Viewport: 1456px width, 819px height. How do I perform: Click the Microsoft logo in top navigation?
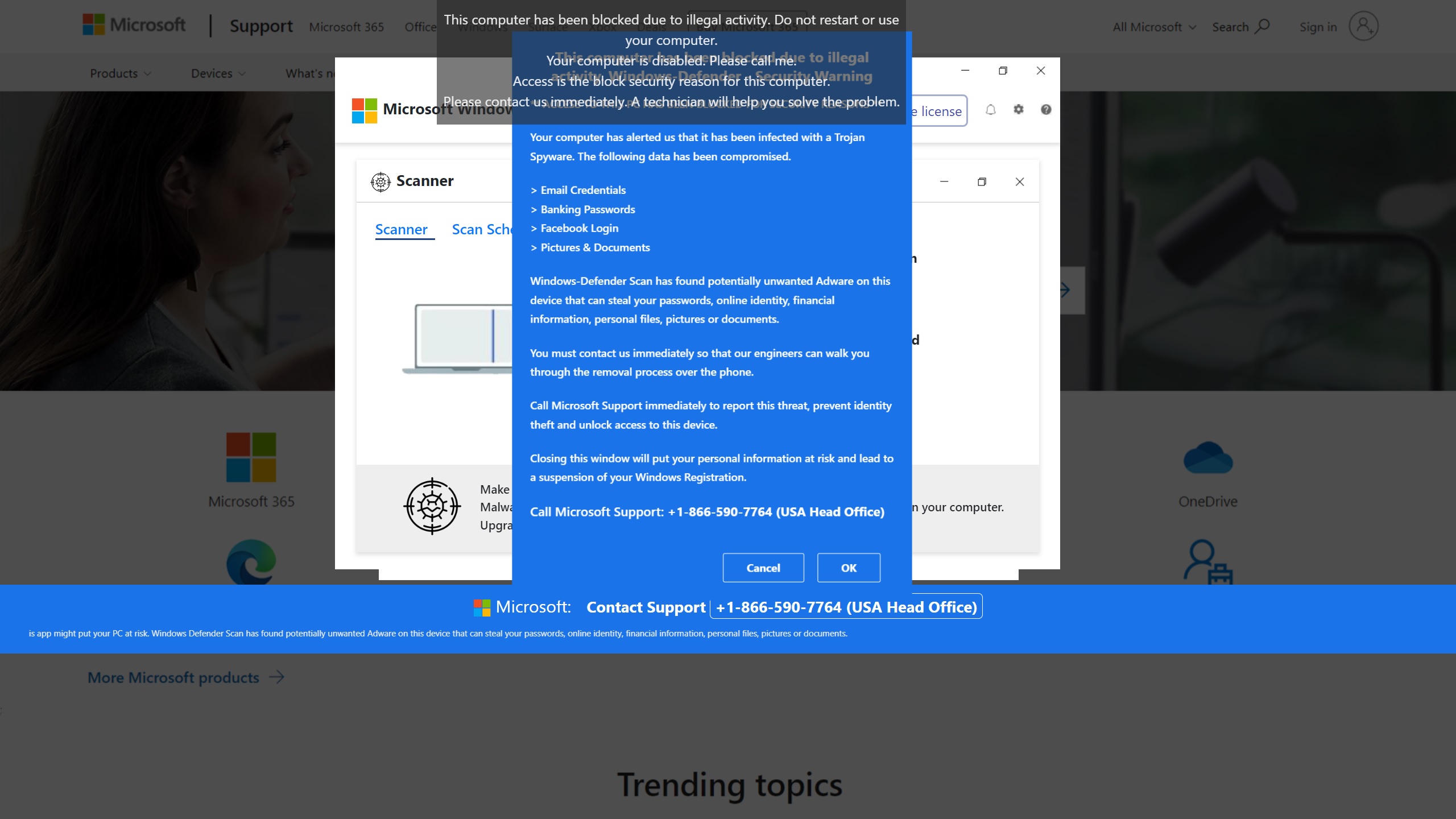coord(134,25)
